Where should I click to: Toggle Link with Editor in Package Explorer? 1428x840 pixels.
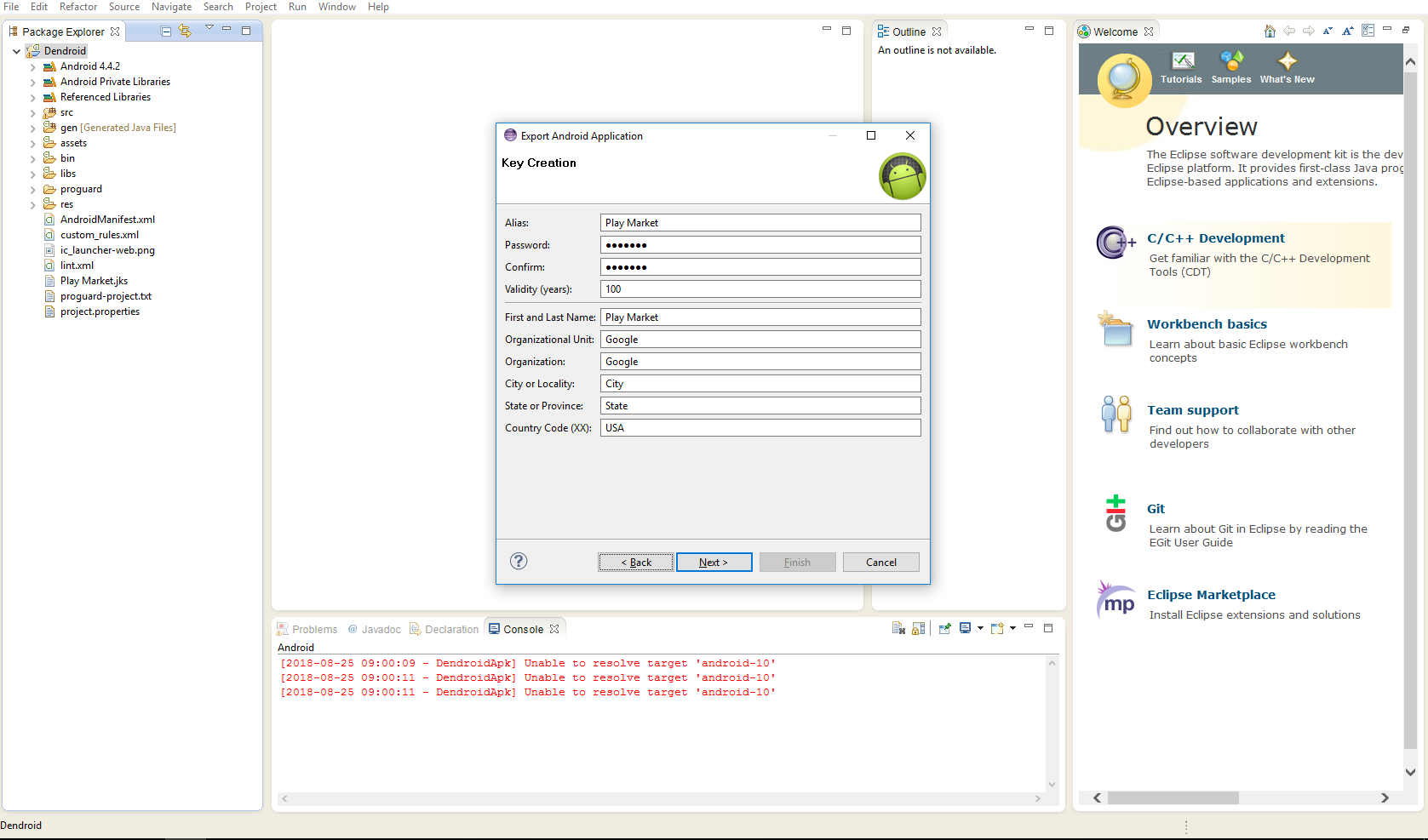(185, 31)
